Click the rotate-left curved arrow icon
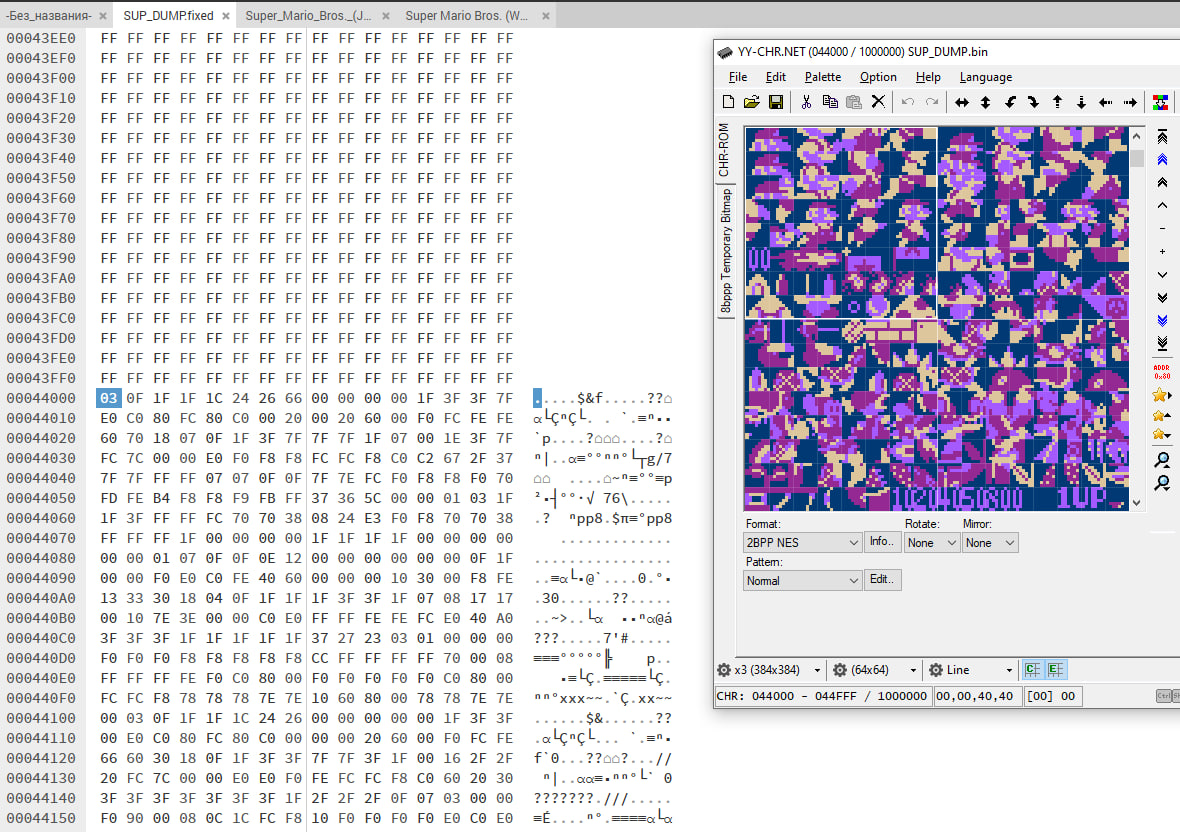 click(1010, 102)
